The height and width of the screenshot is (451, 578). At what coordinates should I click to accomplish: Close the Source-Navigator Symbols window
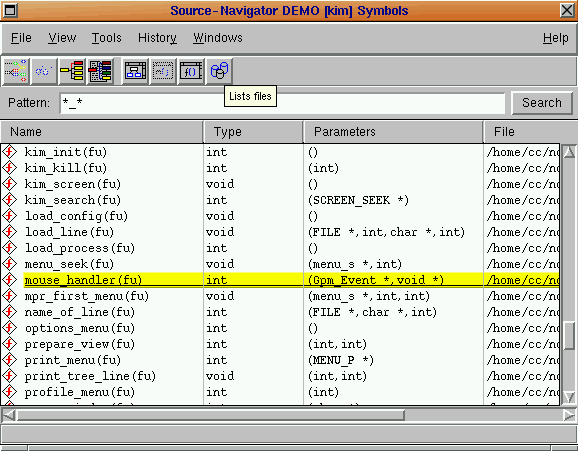click(x=567, y=10)
